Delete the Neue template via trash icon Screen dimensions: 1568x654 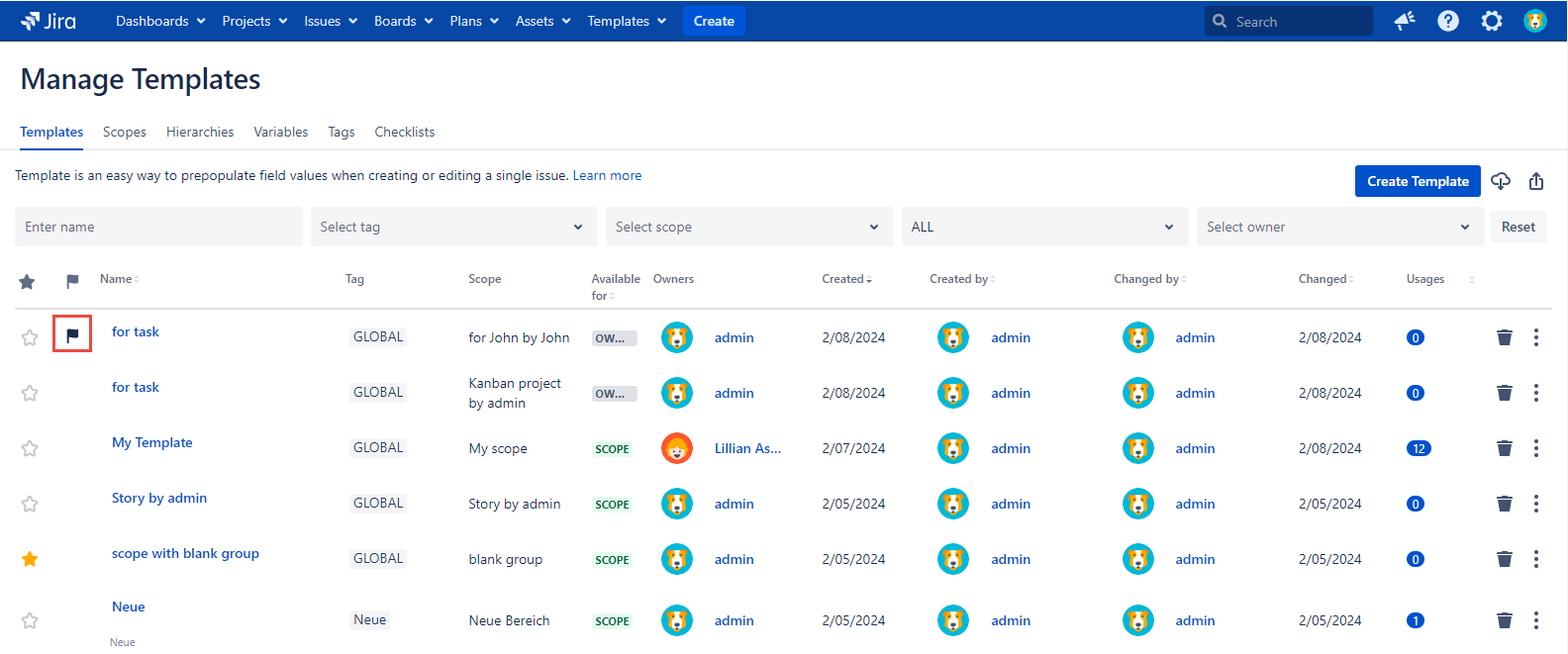(x=1505, y=620)
